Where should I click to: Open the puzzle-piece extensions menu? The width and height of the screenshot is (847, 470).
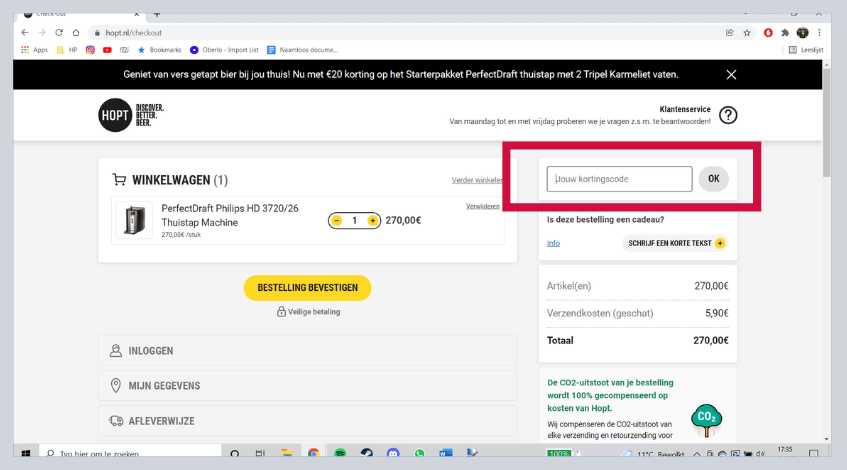[785, 32]
